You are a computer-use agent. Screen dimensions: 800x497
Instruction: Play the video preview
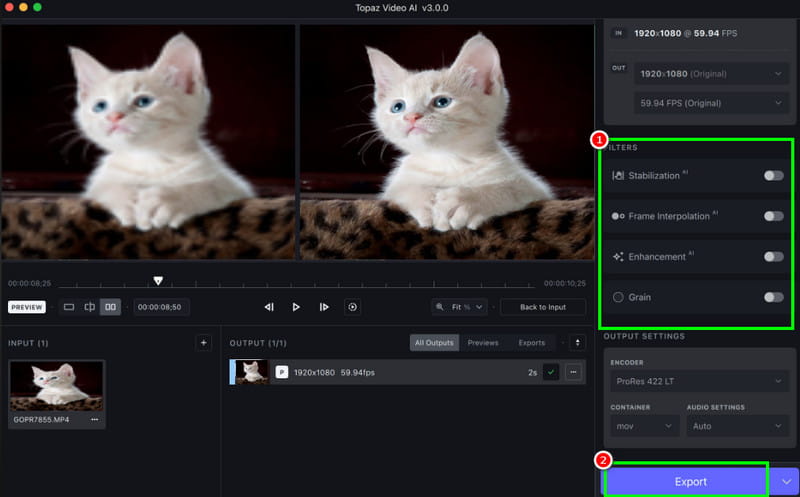(295, 307)
